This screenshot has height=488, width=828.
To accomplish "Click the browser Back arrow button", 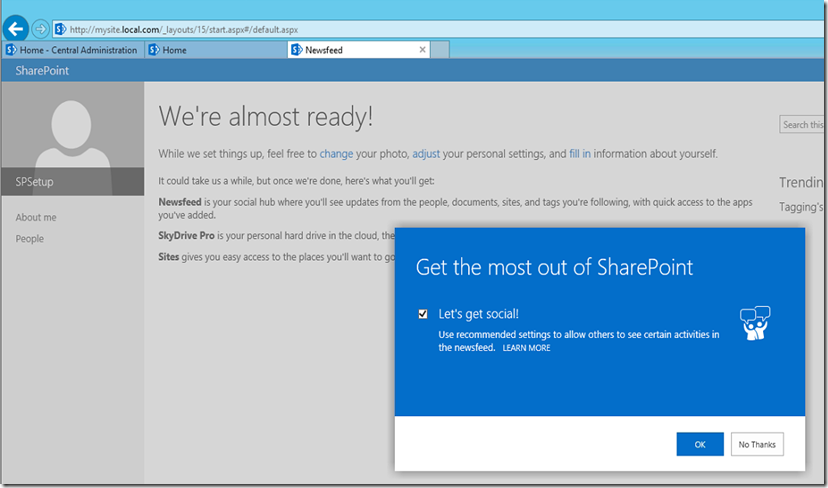I will [x=16, y=29].
